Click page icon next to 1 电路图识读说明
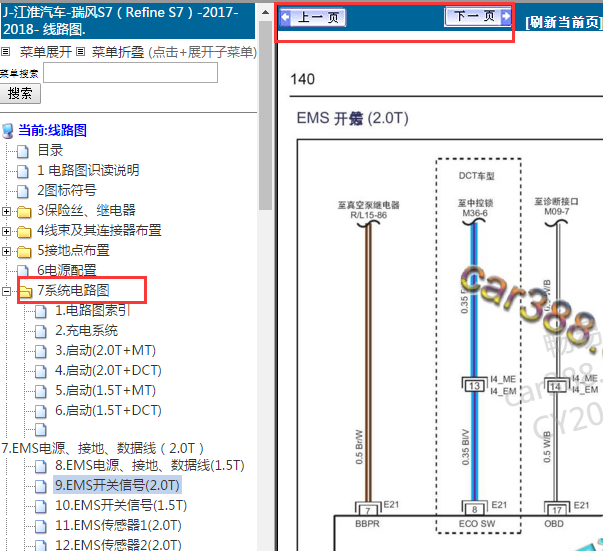This screenshot has width=603, height=551. (x=23, y=171)
